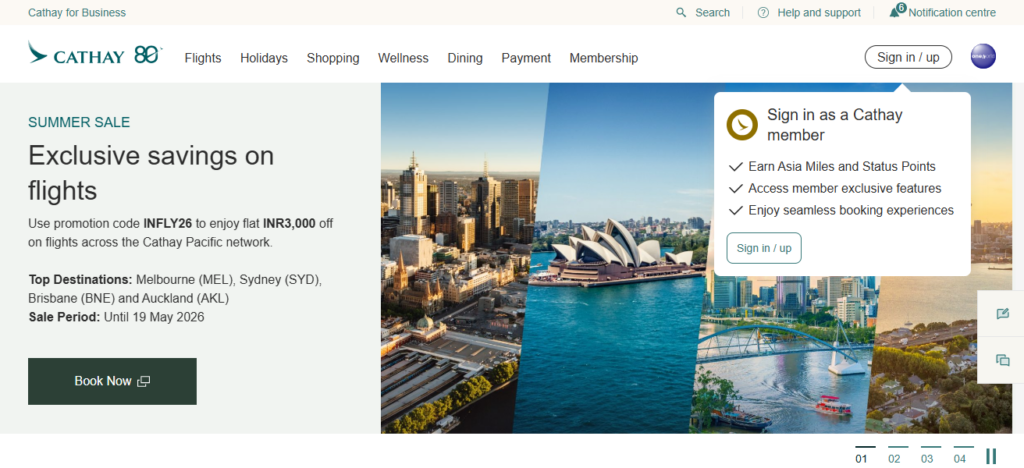Image resolution: width=1024 pixels, height=468 pixels.
Task: Open the Membership menu
Action: (603, 58)
